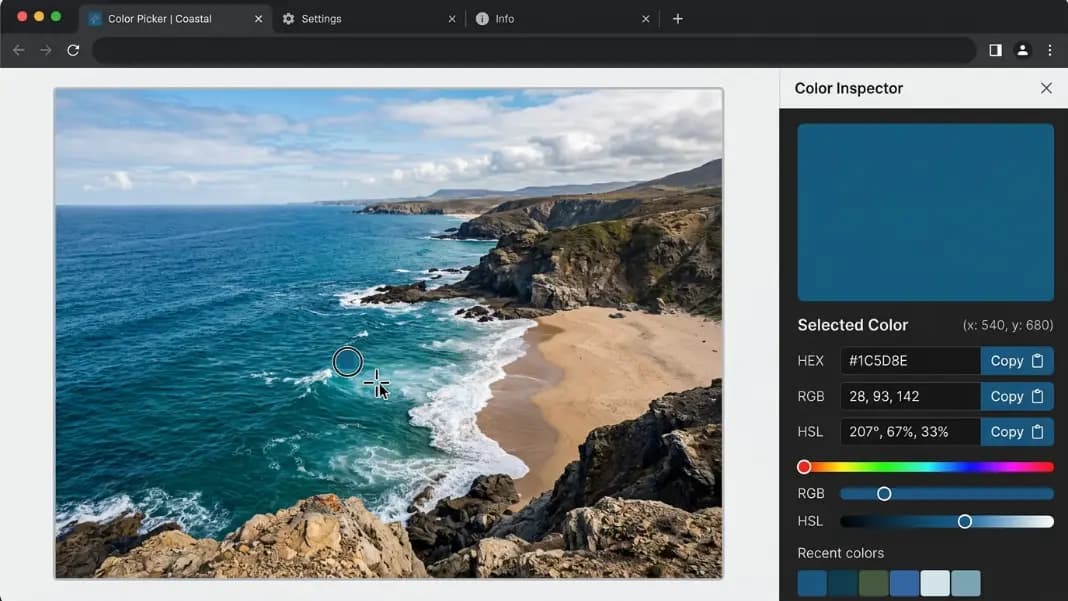Click the Recent colors label

click(841, 553)
